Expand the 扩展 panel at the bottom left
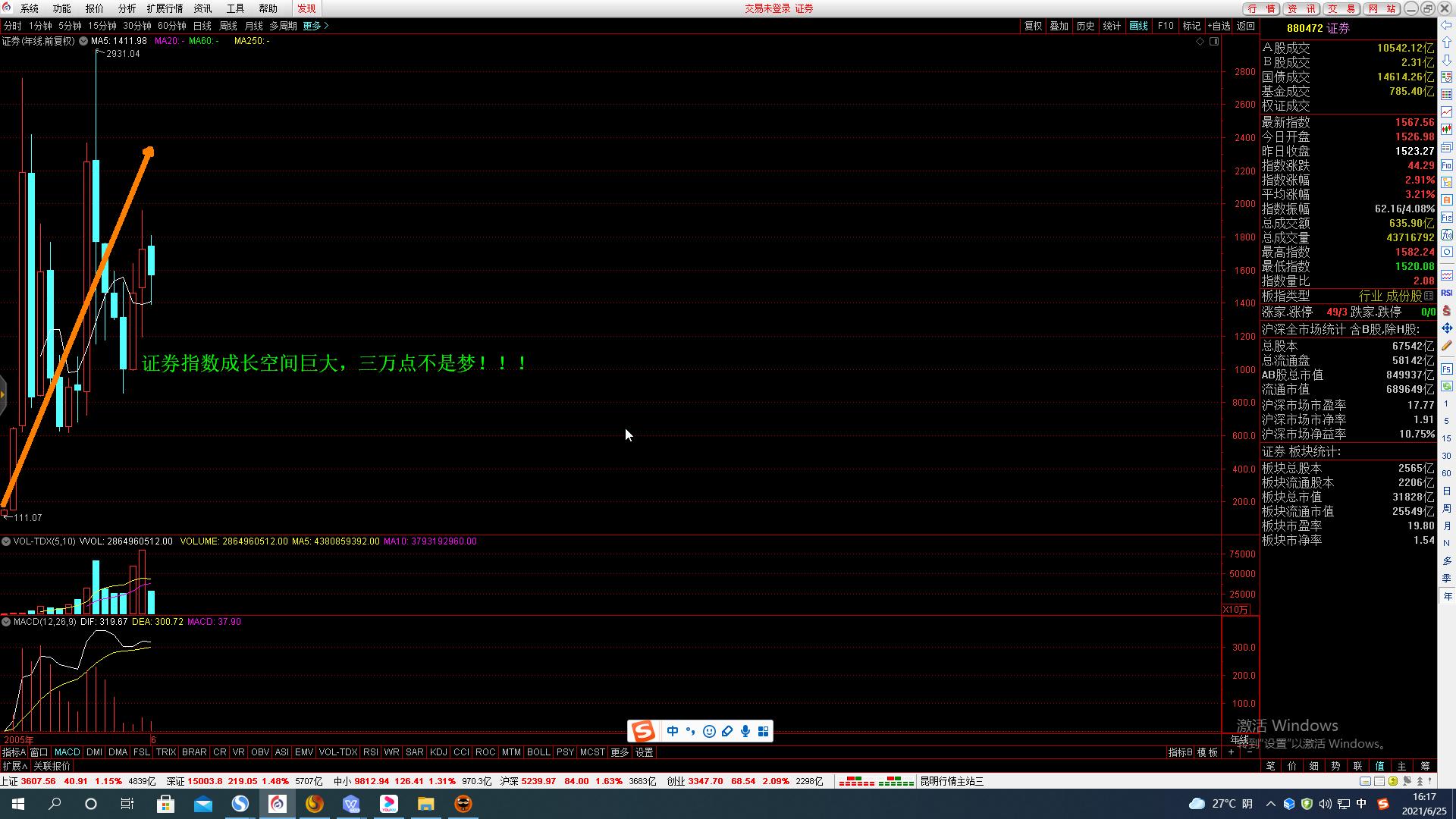Viewport: 1456px width, 819px height. [x=14, y=766]
